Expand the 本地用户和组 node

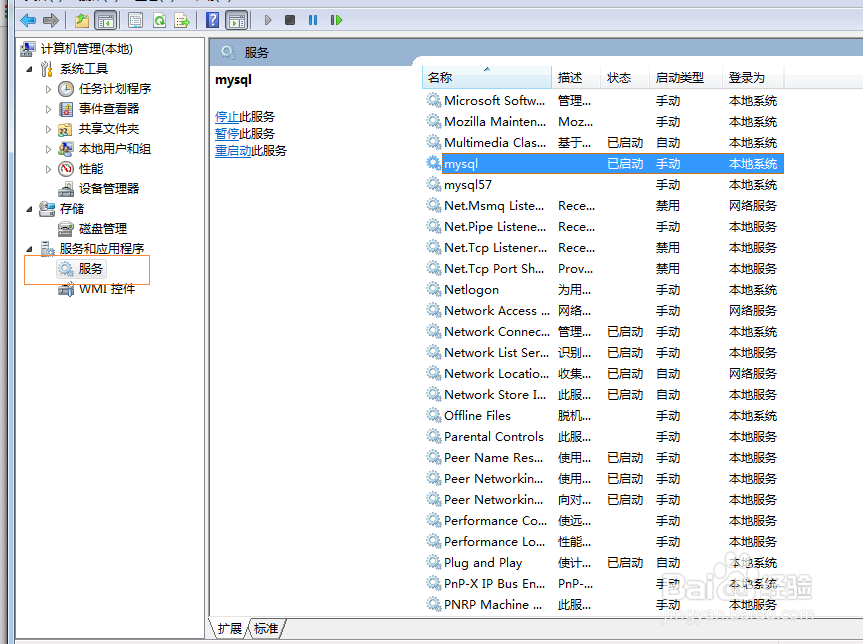click(x=46, y=148)
